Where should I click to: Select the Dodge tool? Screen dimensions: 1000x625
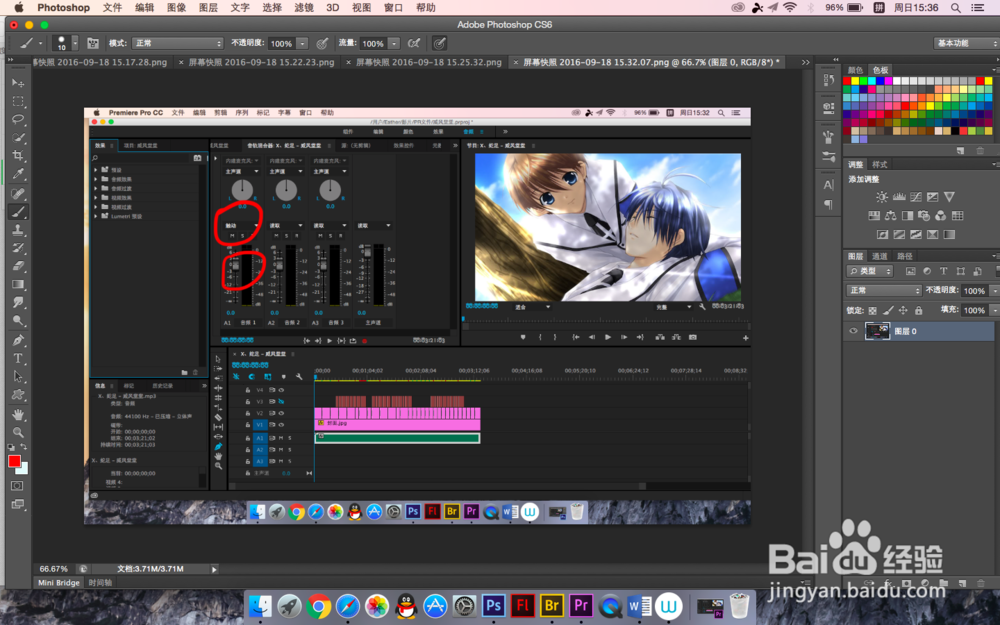click(18, 321)
